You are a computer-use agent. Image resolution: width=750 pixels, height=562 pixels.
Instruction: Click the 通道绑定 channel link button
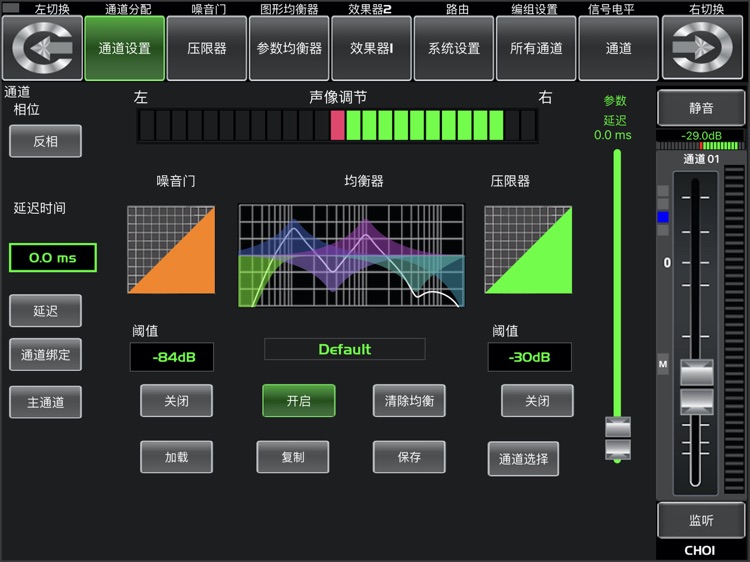coord(45,354)
